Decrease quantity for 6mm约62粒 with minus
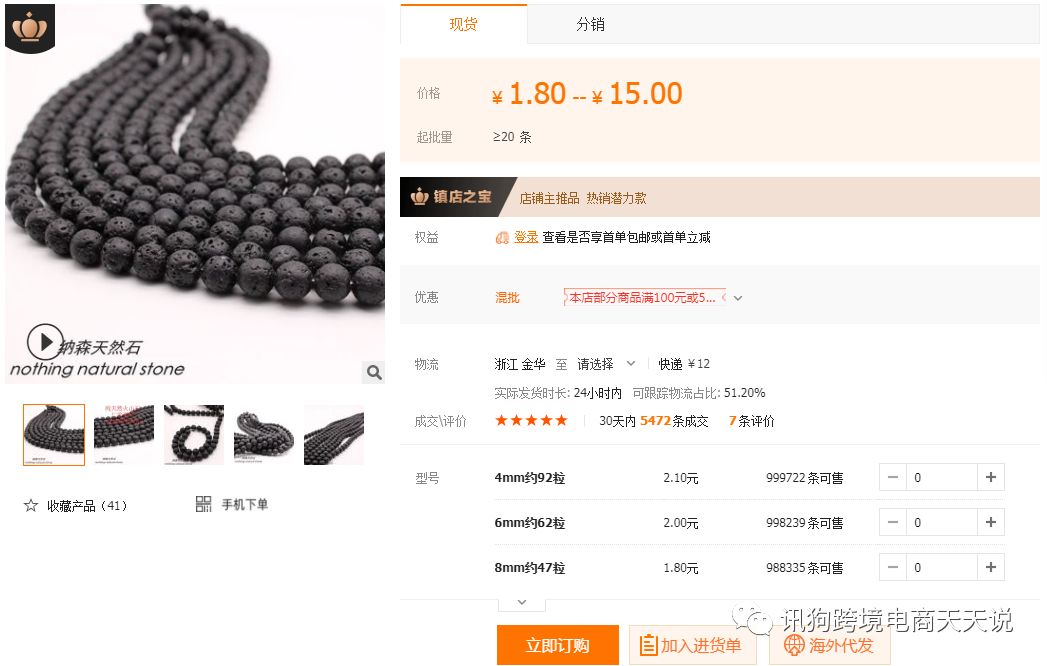Image resolution: width=1047 pixels, height=666 pixels. point(893,522)
